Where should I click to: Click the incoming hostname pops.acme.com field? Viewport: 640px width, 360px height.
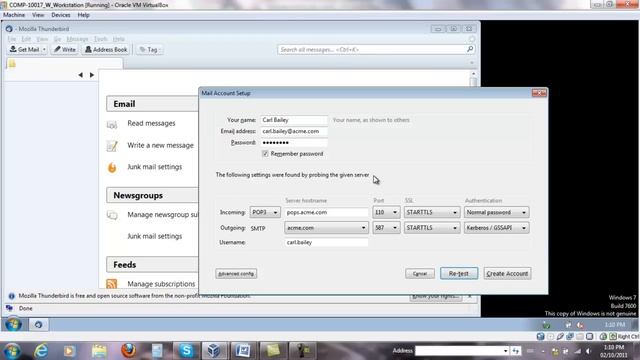[326, 212]
